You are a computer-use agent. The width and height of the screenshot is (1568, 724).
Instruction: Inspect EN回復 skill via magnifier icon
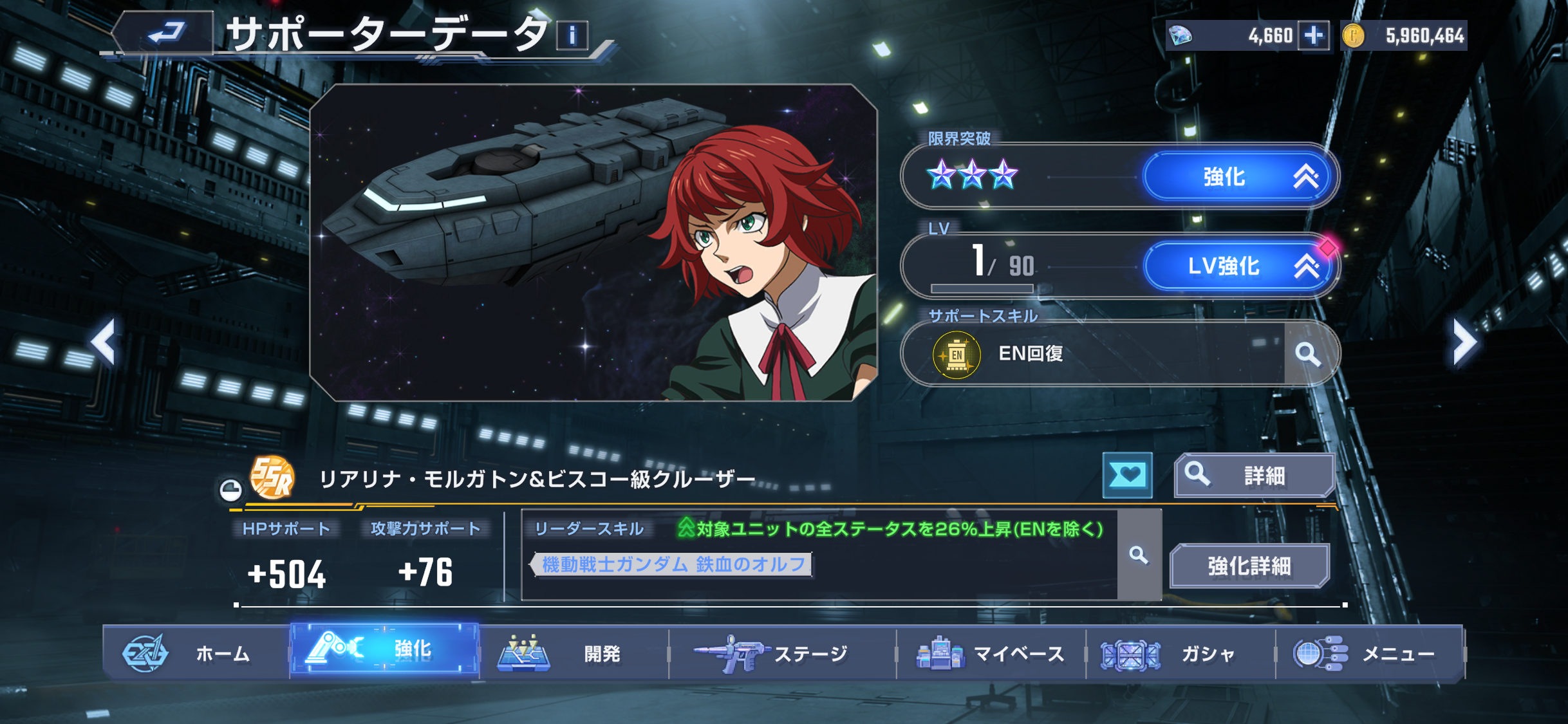pyautogui.click(x=1308, y=353)
